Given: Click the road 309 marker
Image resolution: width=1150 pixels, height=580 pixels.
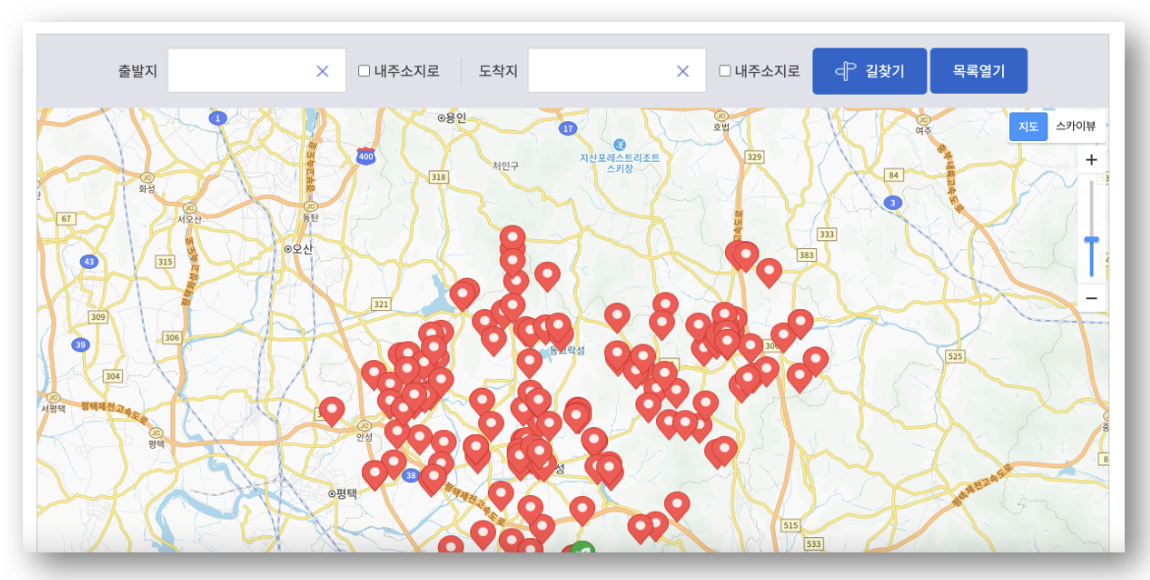Looking at the screenshot, I should (x=97, y=317).
